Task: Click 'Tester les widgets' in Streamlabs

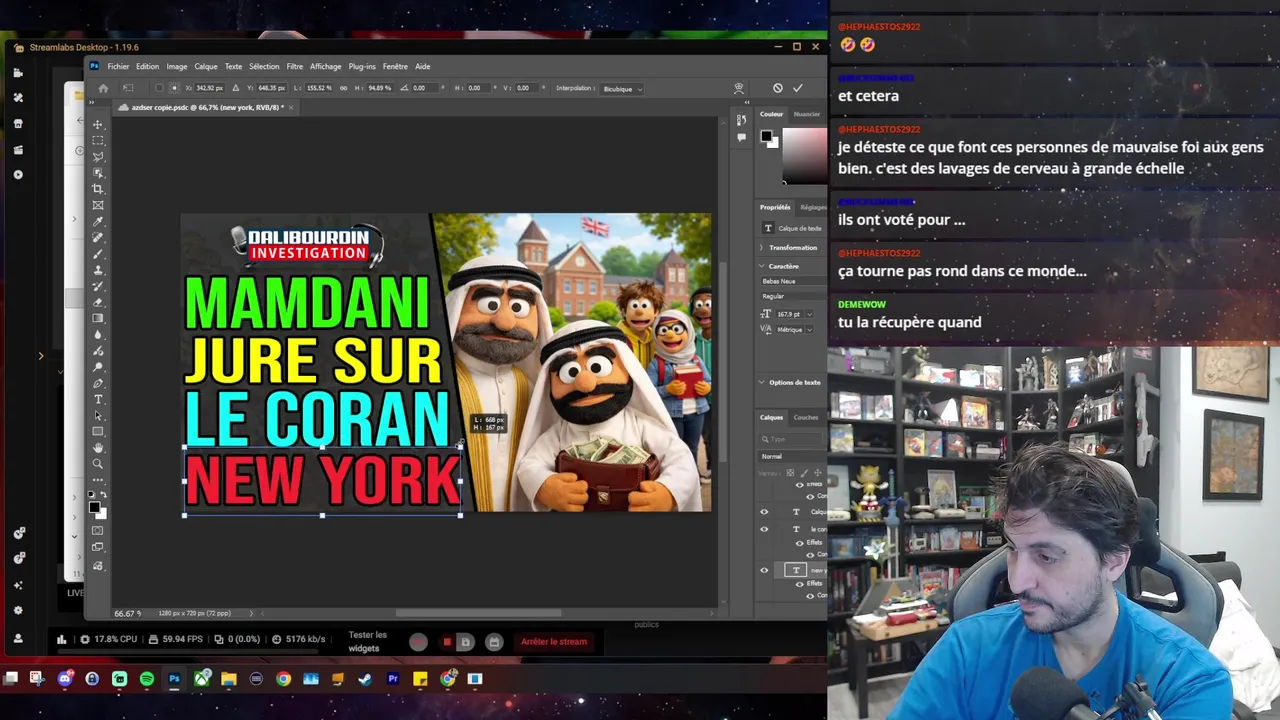Action: (x=367, y=641)
